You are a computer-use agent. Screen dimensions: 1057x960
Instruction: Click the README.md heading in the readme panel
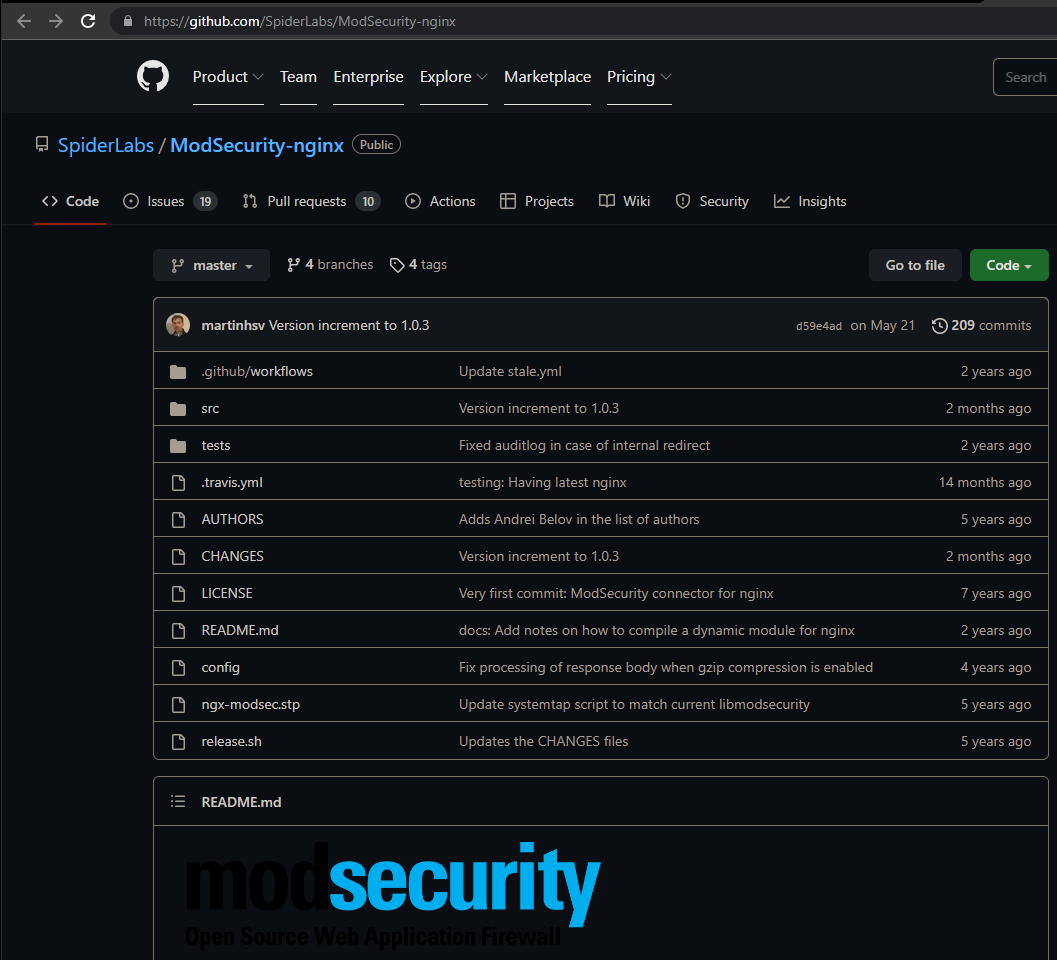coord(241,802)
